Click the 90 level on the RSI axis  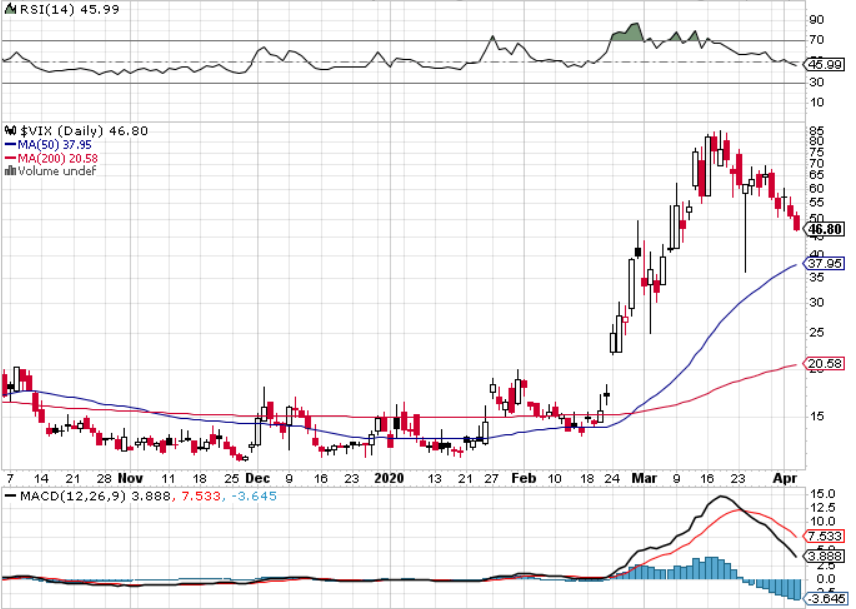[817, 20]
